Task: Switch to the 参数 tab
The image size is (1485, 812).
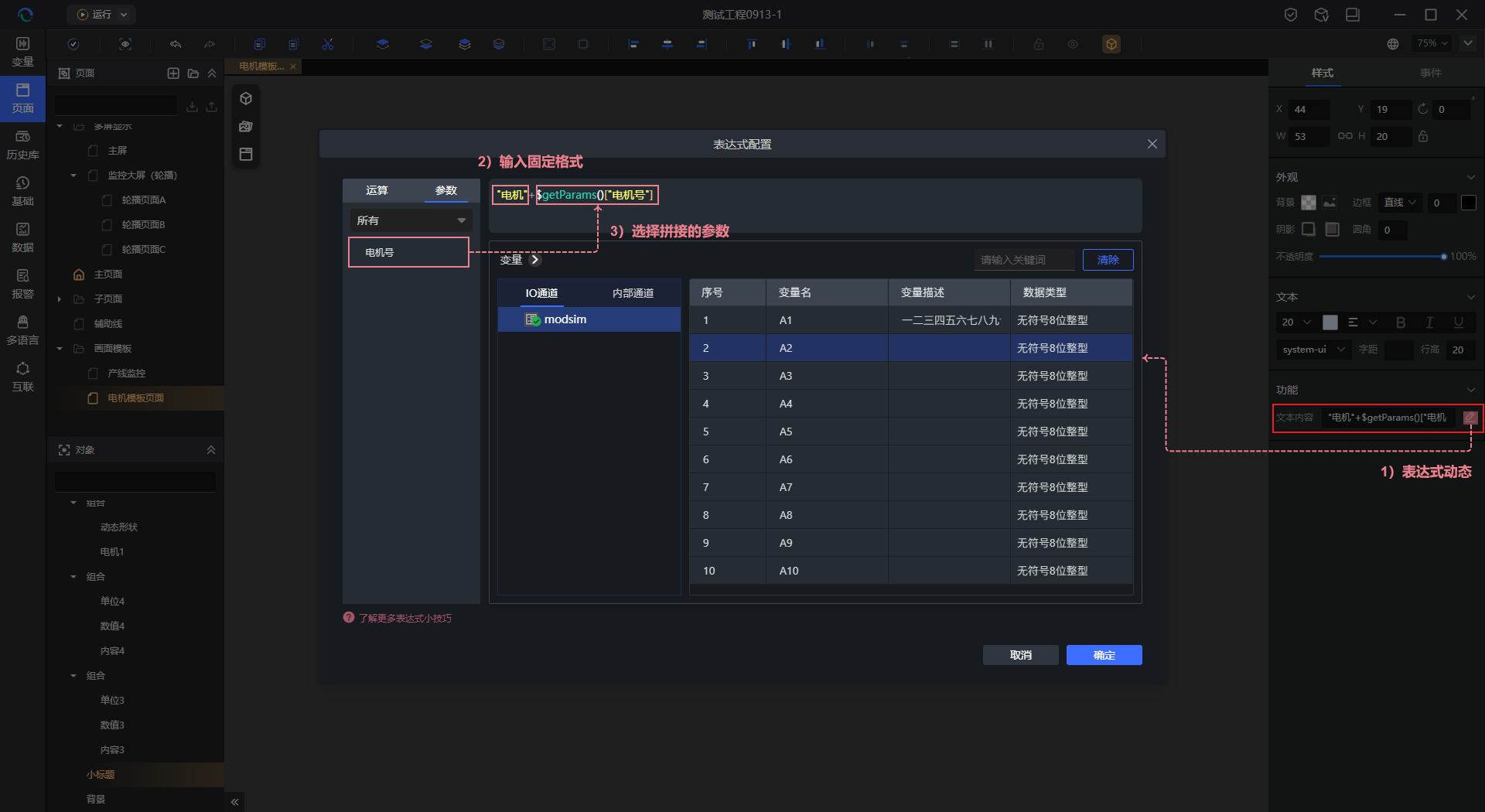Action: click(445, 190)
